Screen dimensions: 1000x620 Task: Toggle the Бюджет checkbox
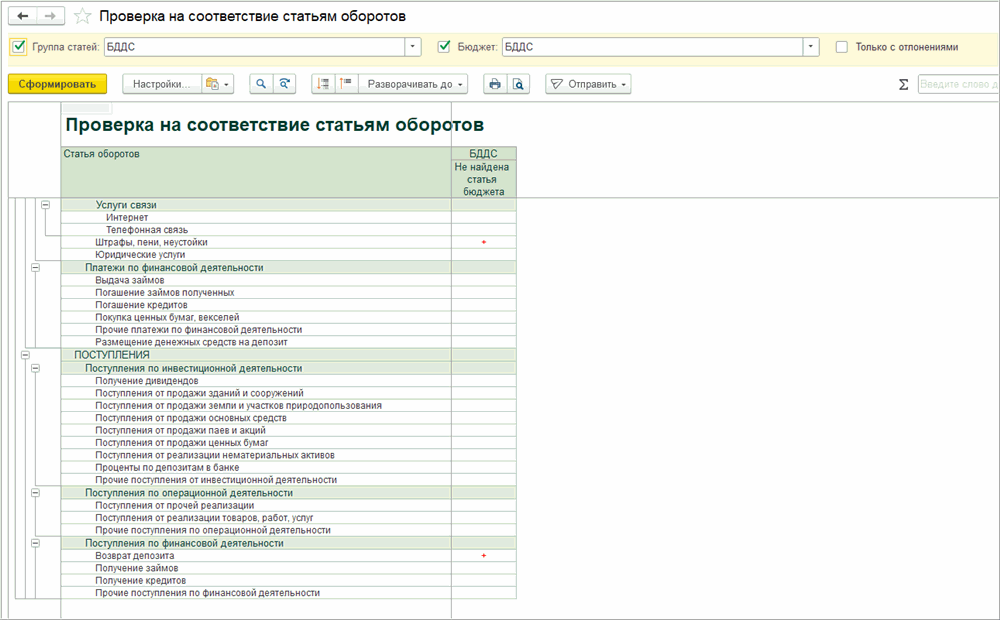445,47
